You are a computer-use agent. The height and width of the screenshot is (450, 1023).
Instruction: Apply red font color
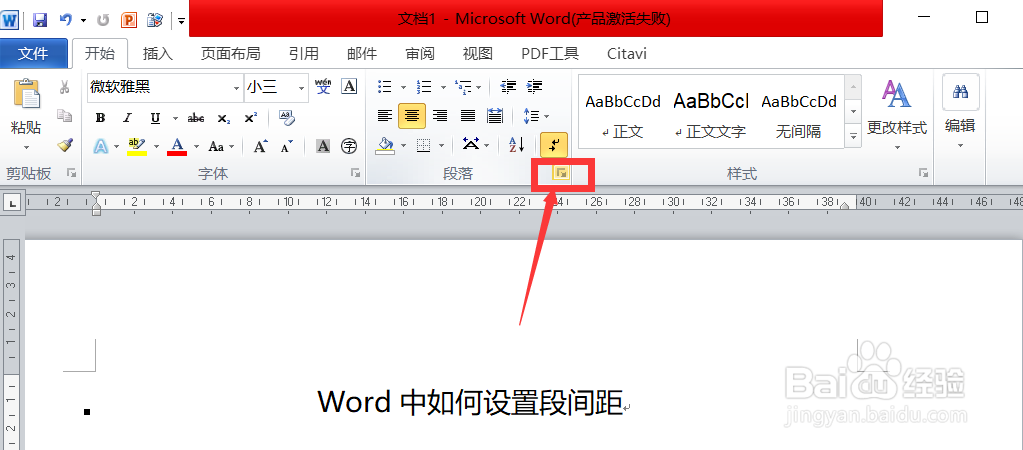[x=177, y=146]
